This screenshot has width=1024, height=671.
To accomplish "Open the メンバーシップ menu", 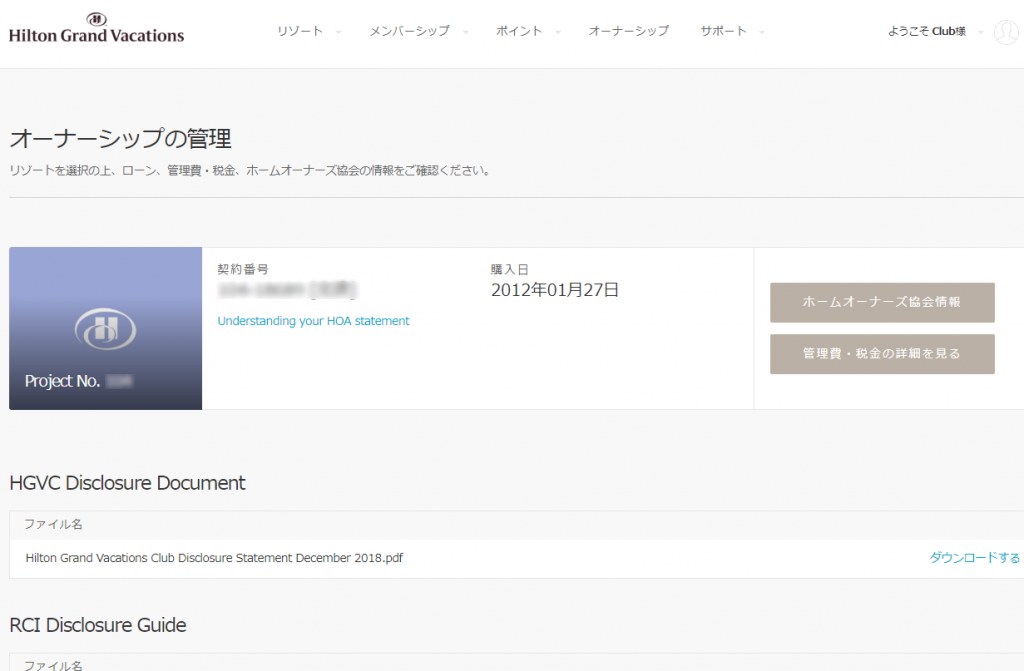I will 409,31.
